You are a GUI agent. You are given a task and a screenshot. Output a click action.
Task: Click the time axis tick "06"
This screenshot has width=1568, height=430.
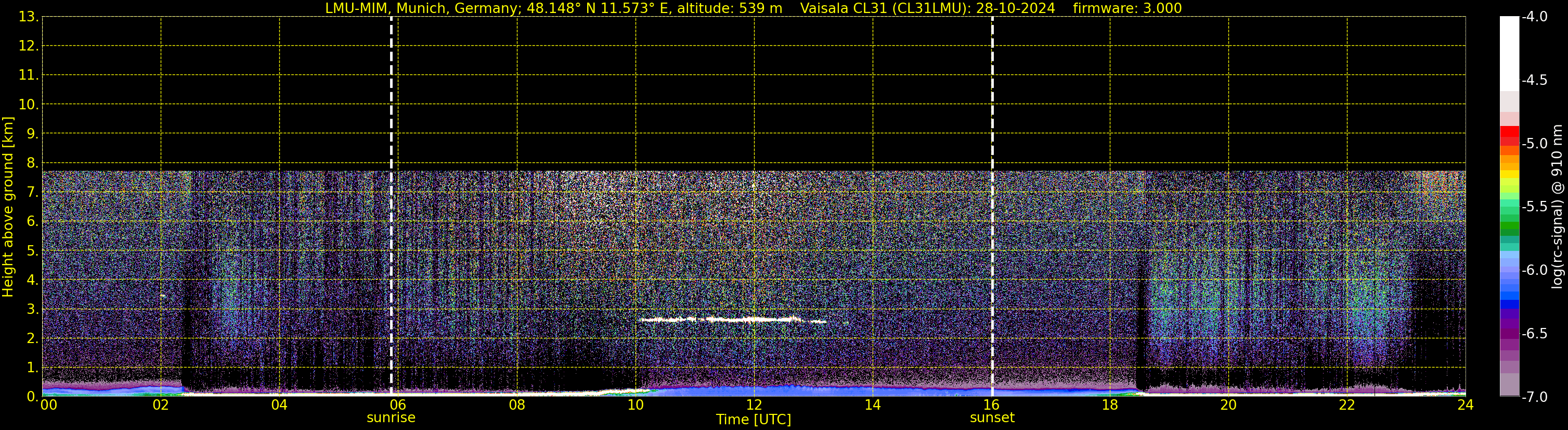[398, 405]
